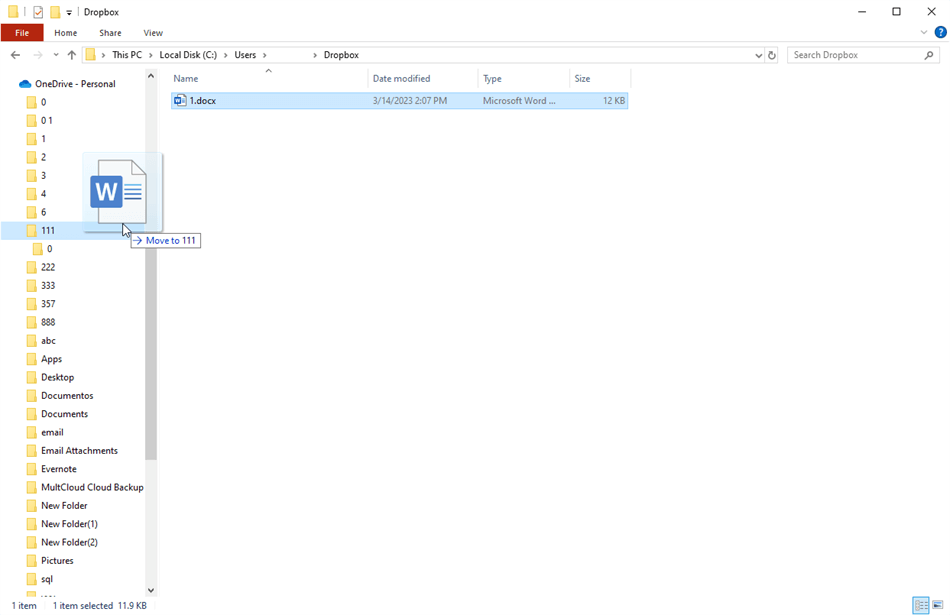Click the Word icon of 1.docx
This screenshot has height=615, width=950.
(180, 101)
